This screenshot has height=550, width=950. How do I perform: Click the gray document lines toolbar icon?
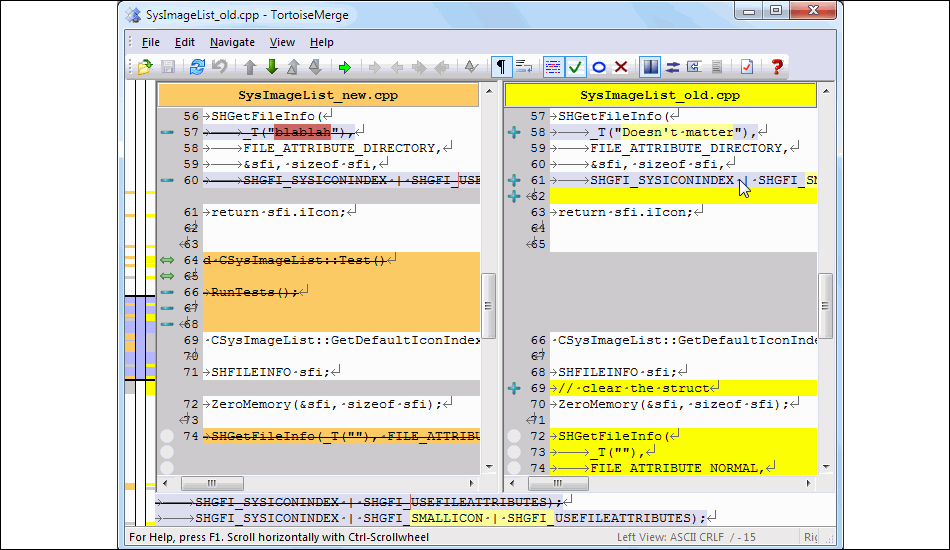[717, 67]
